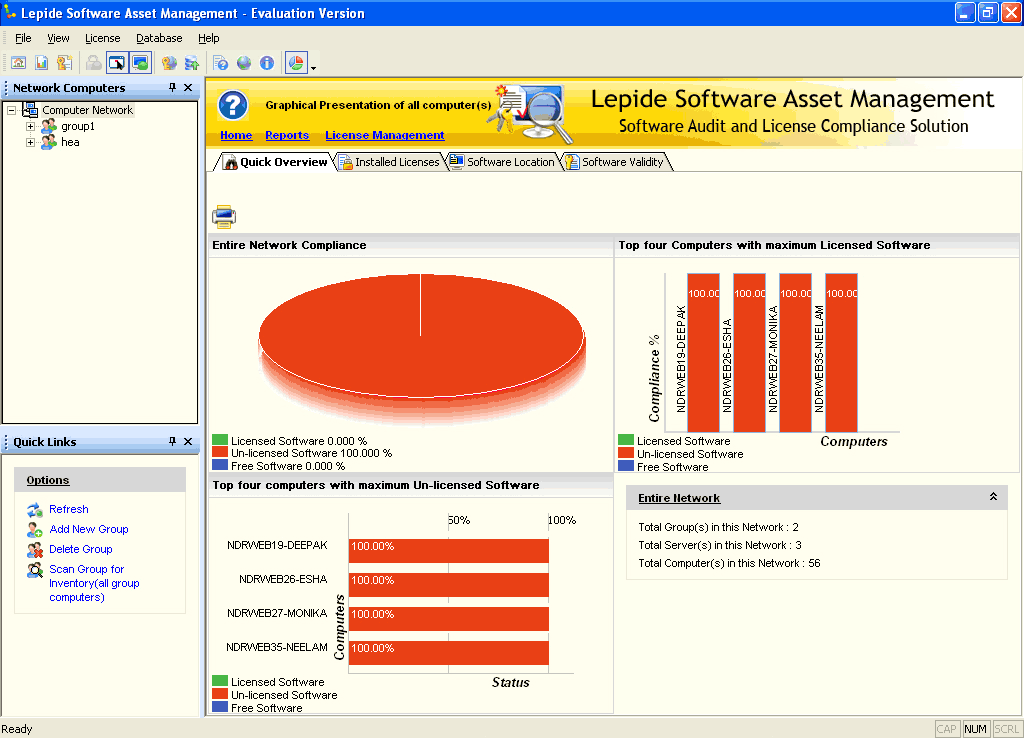Click NDRWEB35-NEELAM horizontal bar
This screenshot has width=1024, height=738.
click(449, 652)
